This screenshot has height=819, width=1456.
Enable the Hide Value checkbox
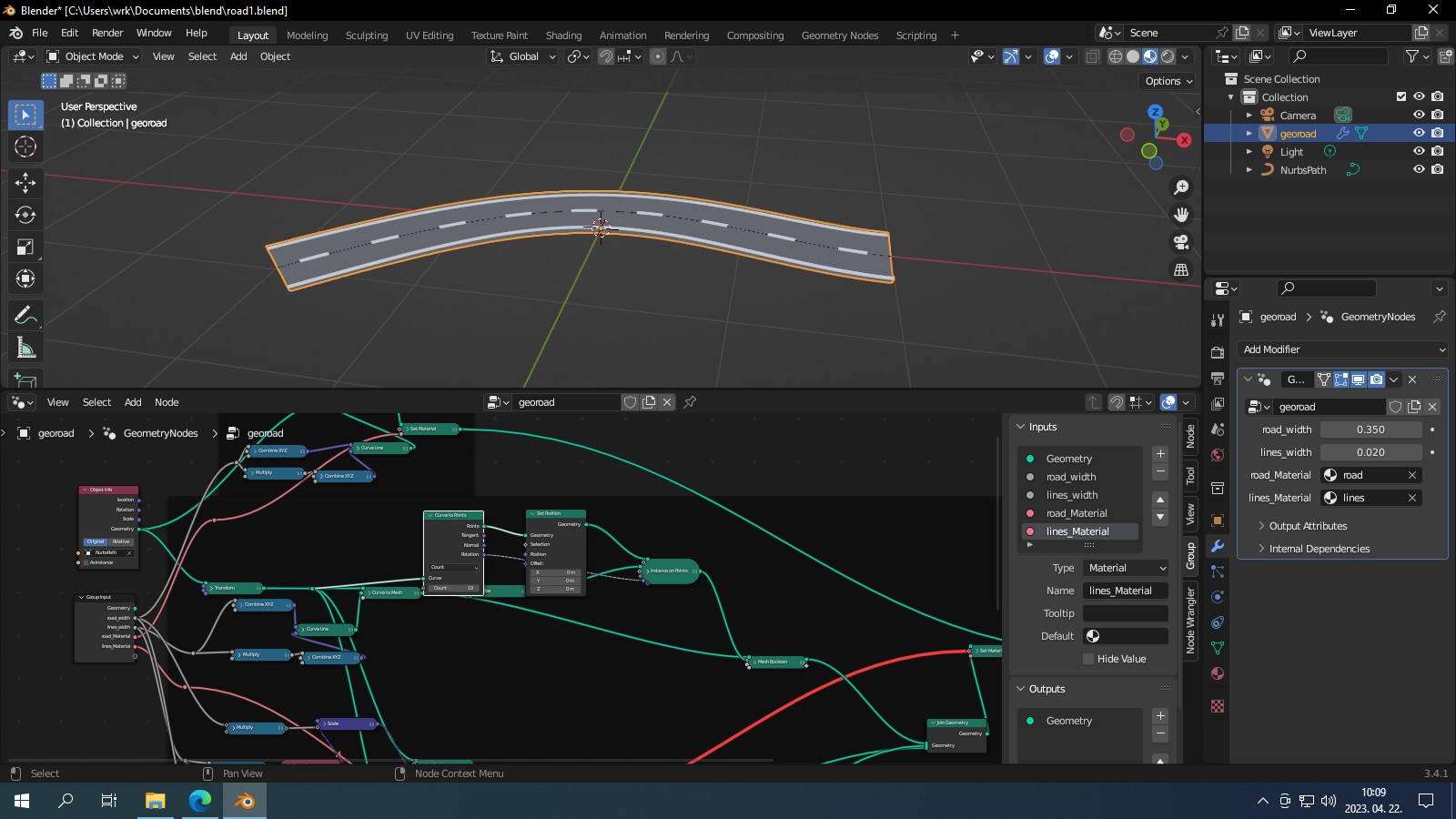pyautogui.click(x=1088, y=659)
